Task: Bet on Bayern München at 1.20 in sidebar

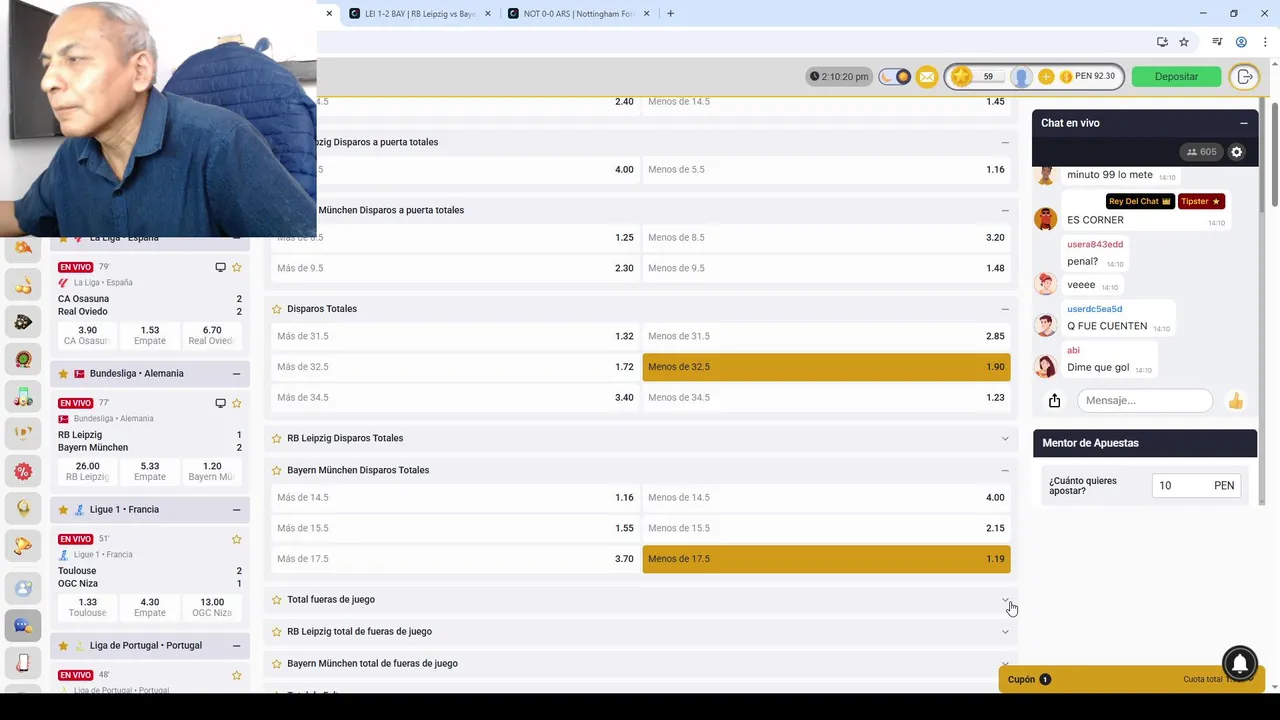Action: (x=212, y=471)
